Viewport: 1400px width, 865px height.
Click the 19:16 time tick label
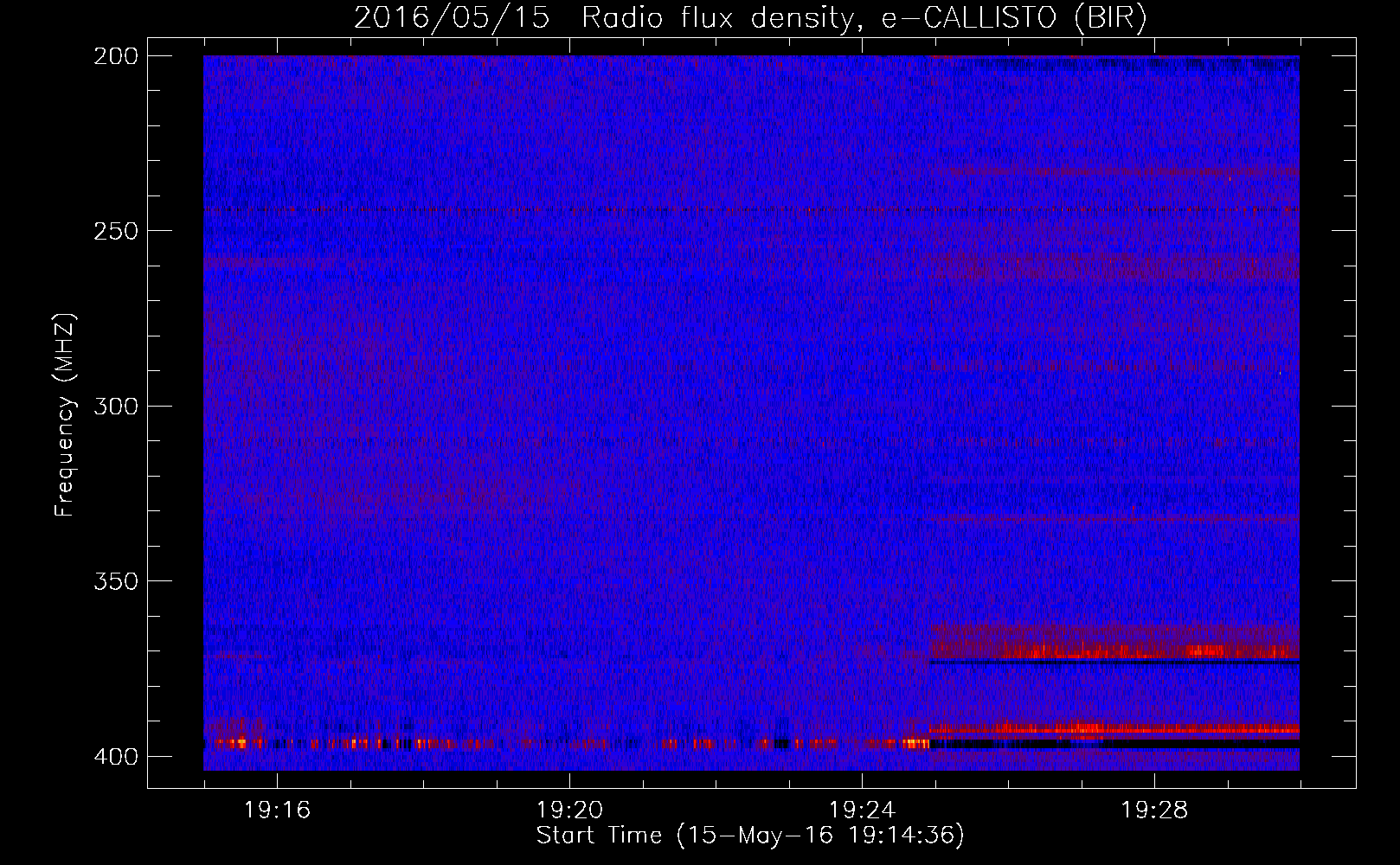tap(277, 811)
